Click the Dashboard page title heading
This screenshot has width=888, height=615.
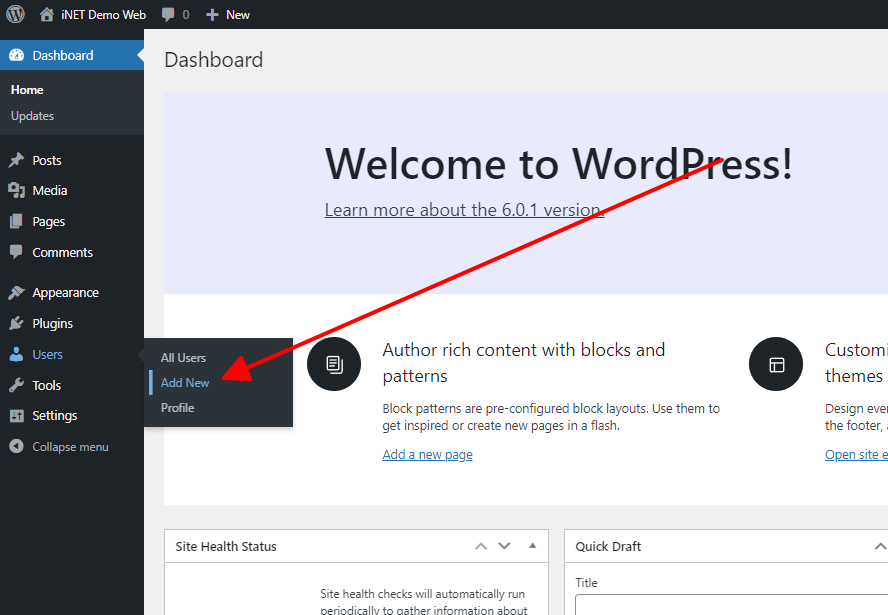pos(214,59)
